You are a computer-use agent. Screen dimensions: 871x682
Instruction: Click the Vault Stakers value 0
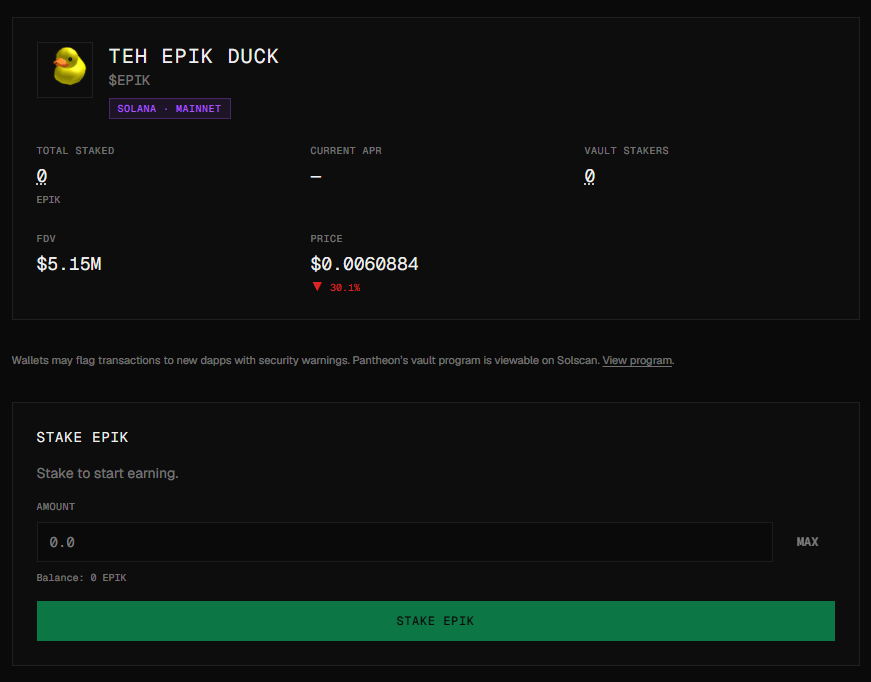589,177
